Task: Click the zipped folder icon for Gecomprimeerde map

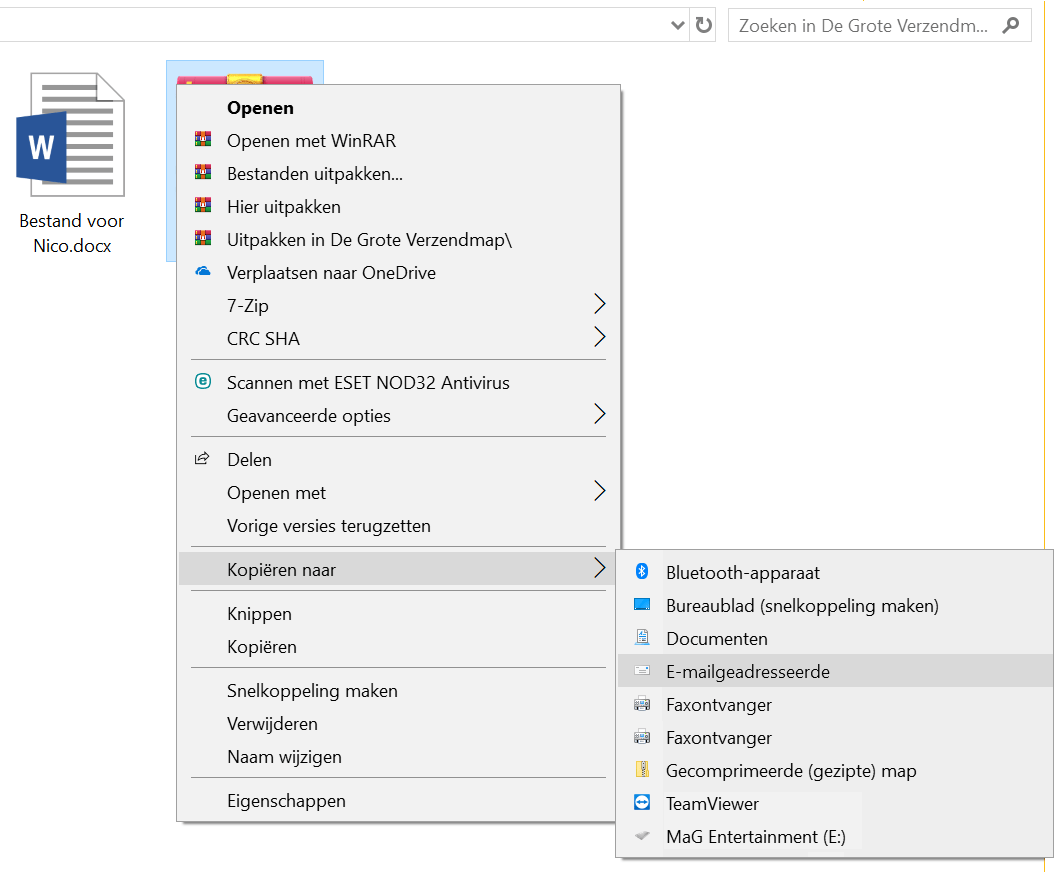Action: (643, 771)
